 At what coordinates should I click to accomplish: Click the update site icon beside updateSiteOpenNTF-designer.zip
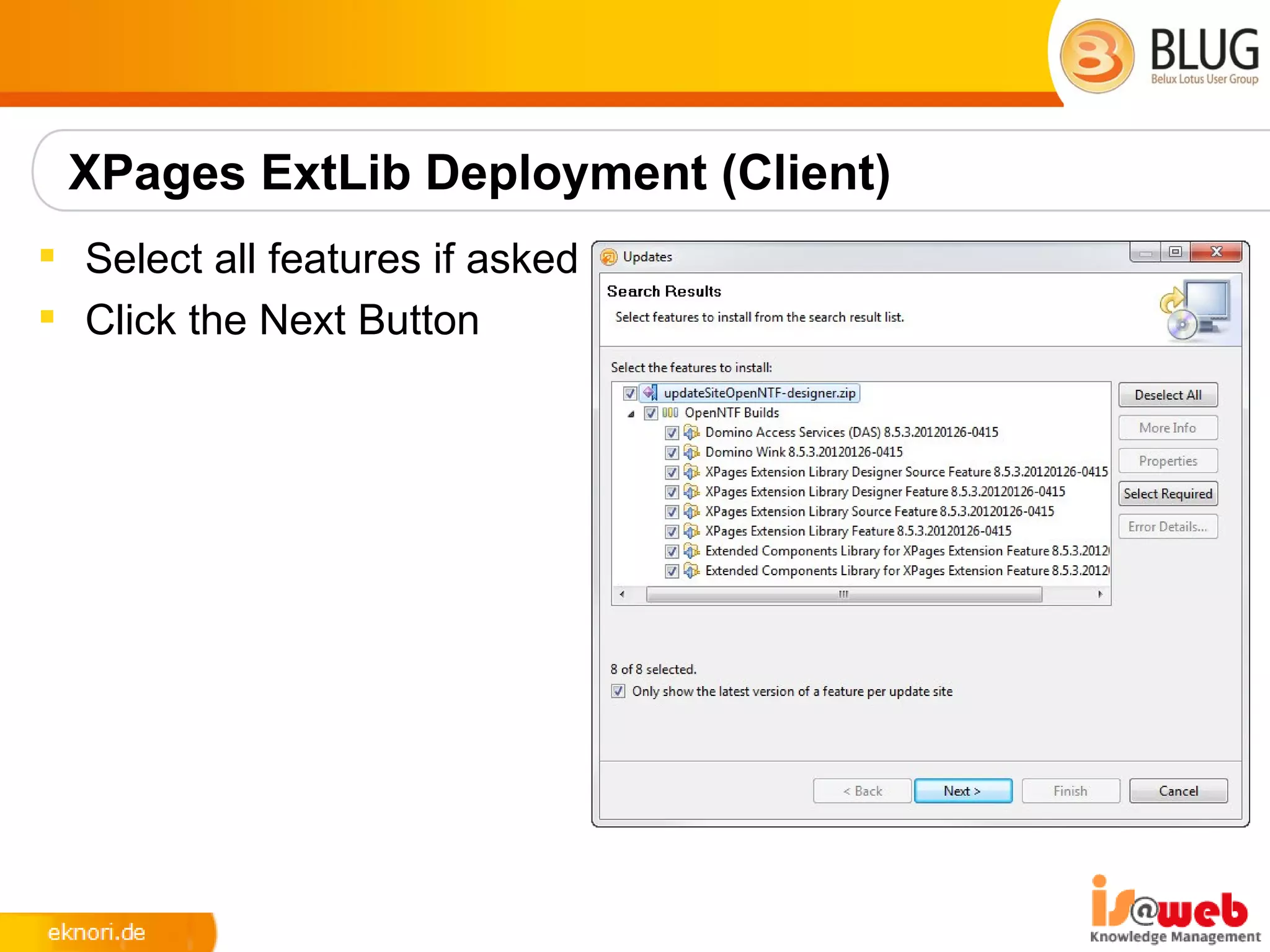click(650, 392)
